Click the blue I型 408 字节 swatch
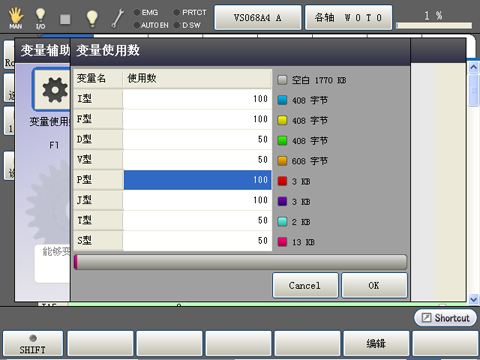 point(282,100)
